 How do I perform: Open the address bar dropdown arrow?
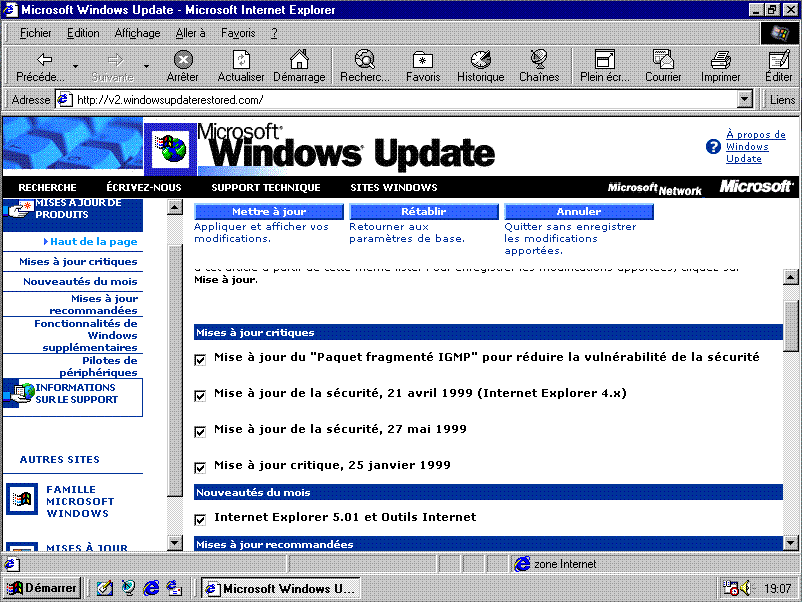pos(745,99)
